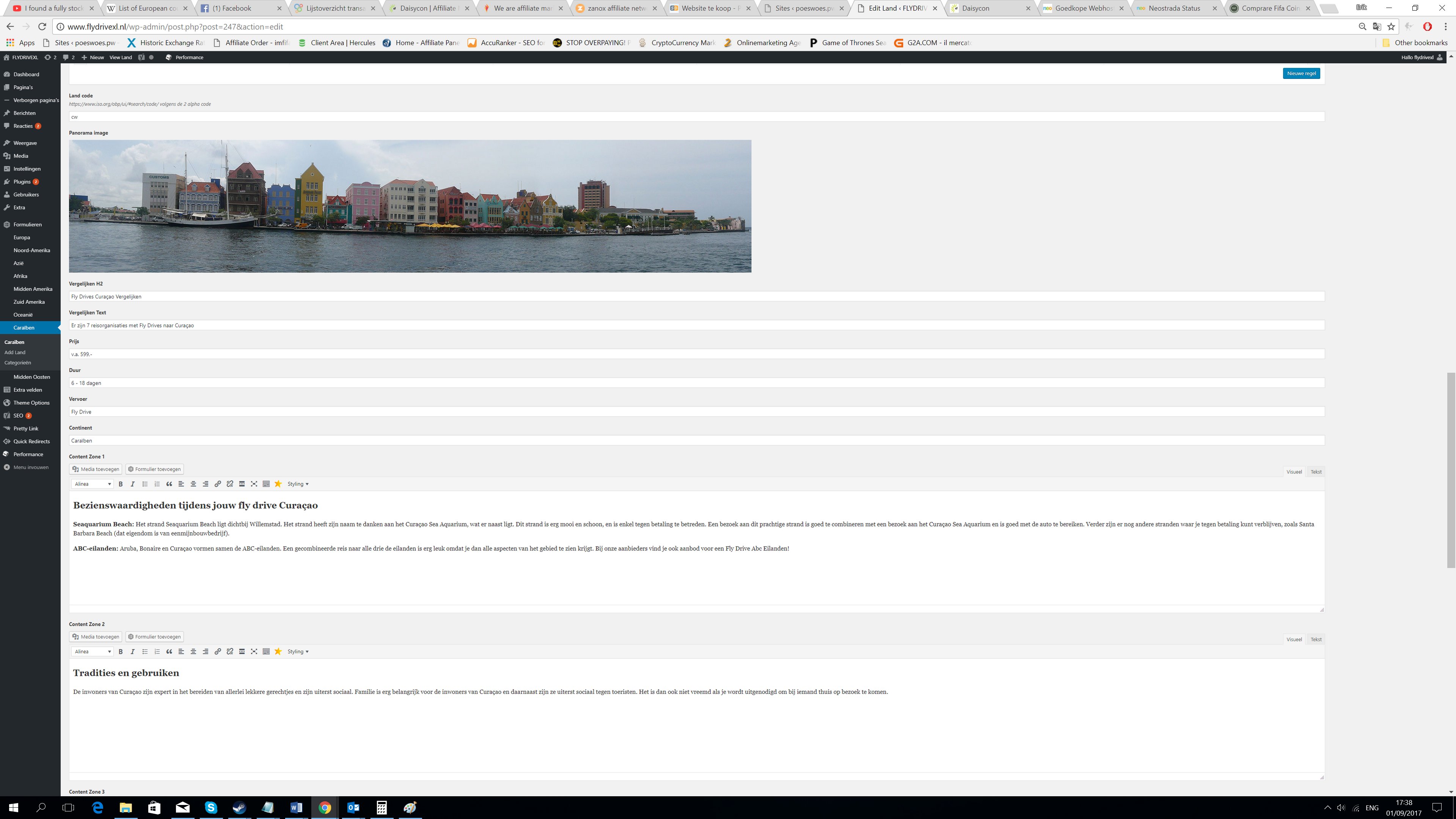Open the Apps bookmarks shortcut

coord(20,43)
